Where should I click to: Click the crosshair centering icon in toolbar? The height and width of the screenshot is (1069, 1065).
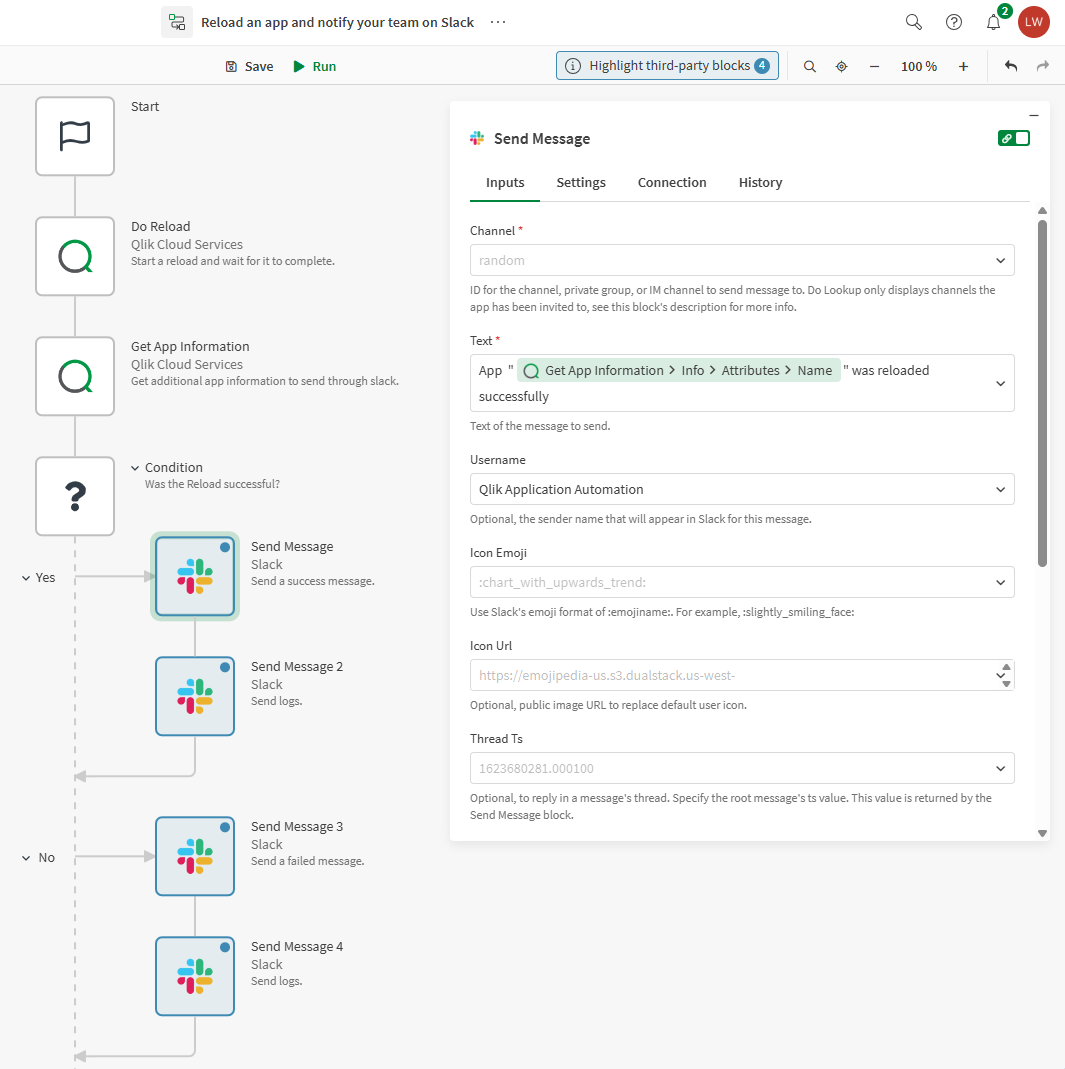pyautogui.click(x=841, y=66)
